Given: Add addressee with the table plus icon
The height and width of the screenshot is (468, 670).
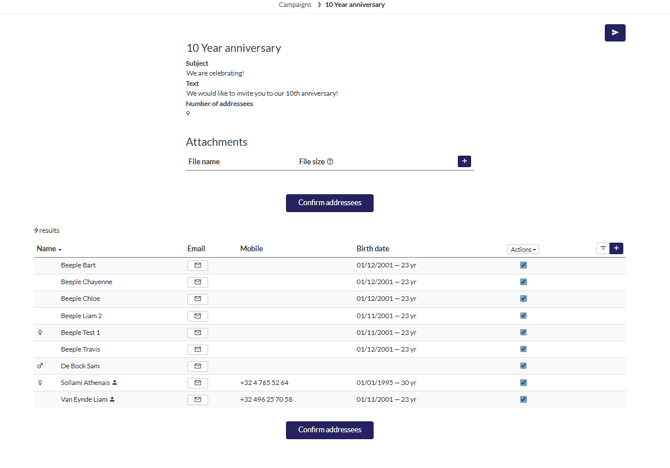Looking at the screenshot, I should click(x=616, y=249).
